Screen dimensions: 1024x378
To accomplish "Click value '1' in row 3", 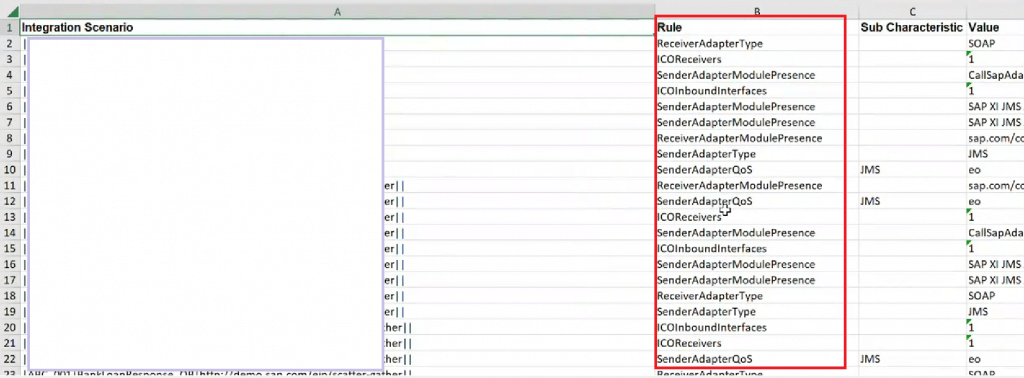I will coord(972,59).
